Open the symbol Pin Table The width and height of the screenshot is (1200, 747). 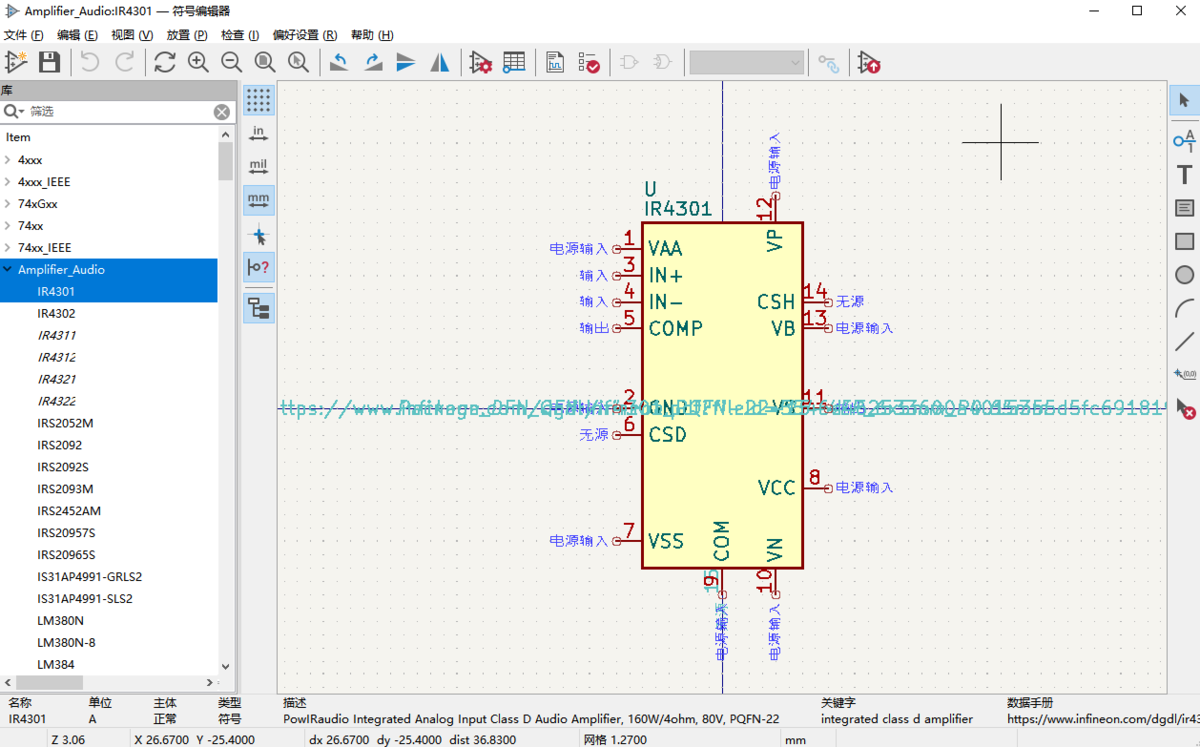click(x=514, y=62)
